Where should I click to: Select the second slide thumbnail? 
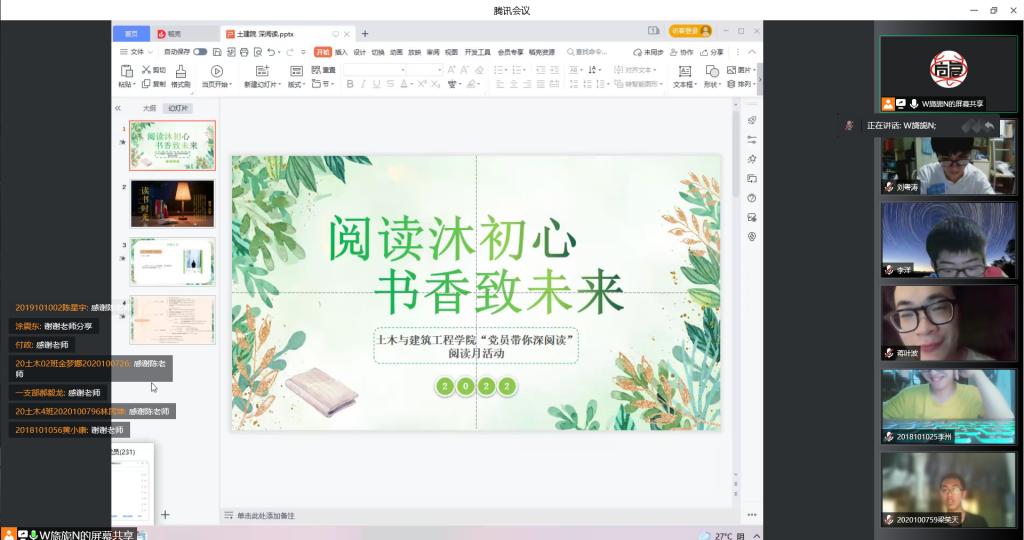pos(172,204)
